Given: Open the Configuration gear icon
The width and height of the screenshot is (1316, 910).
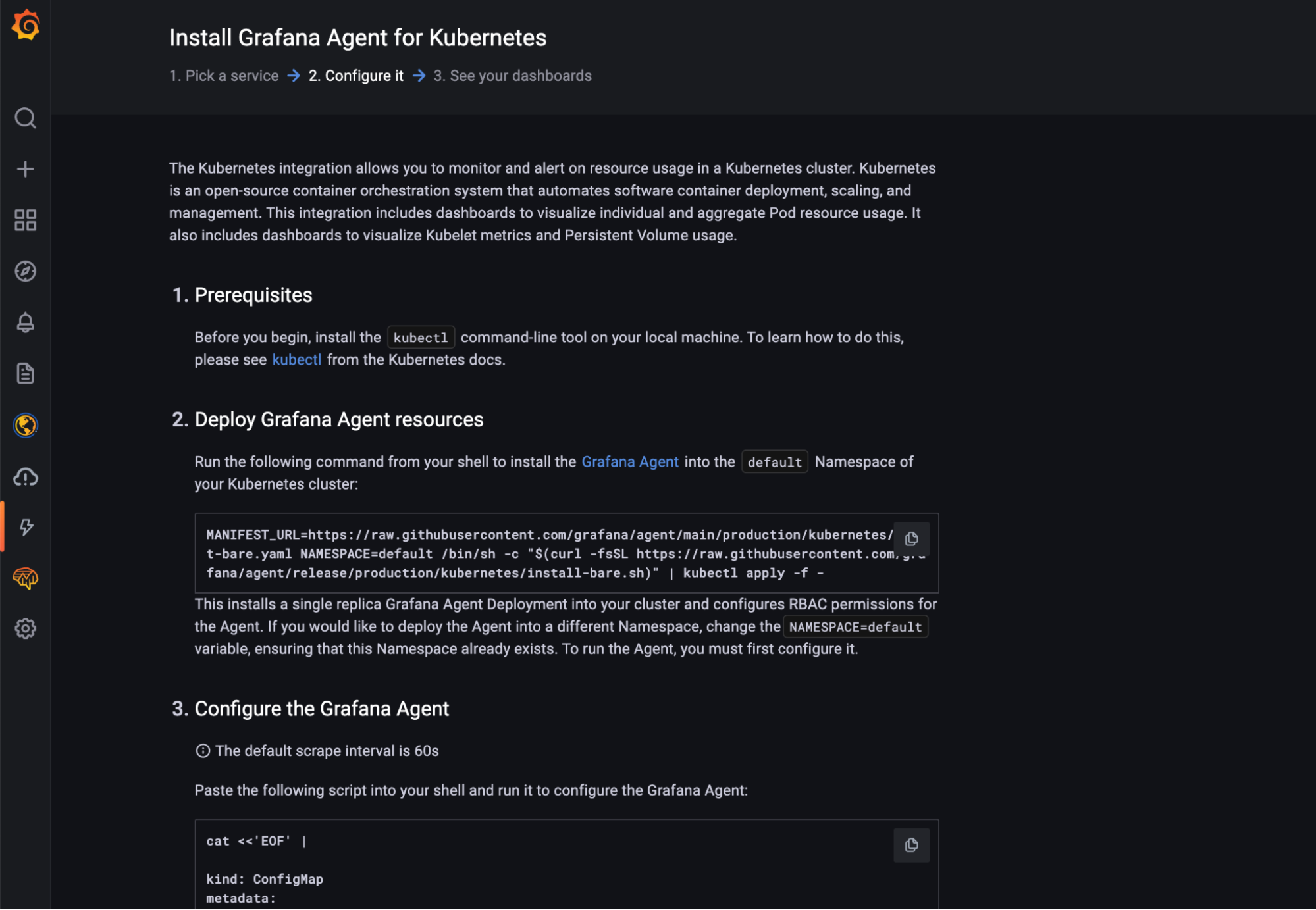Looking at the screenshot, I should tap(26, 629).
